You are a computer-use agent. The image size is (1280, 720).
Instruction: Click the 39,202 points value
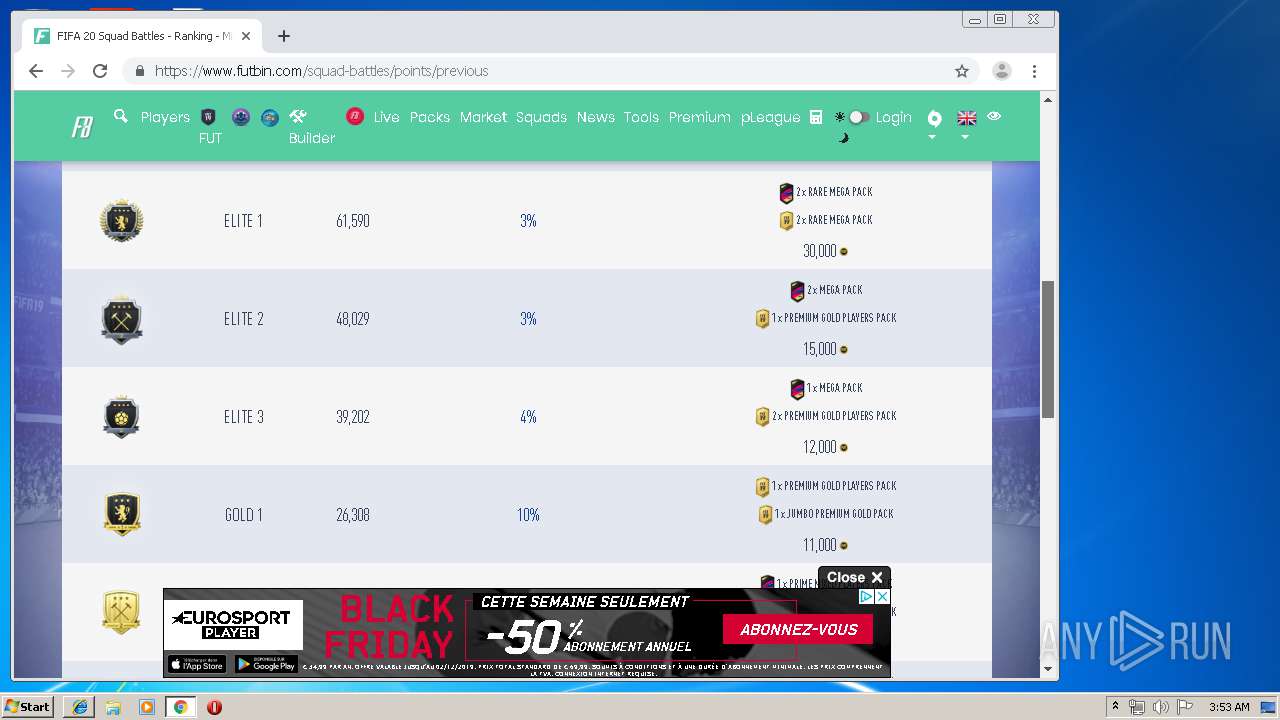(x=353, y=417)
